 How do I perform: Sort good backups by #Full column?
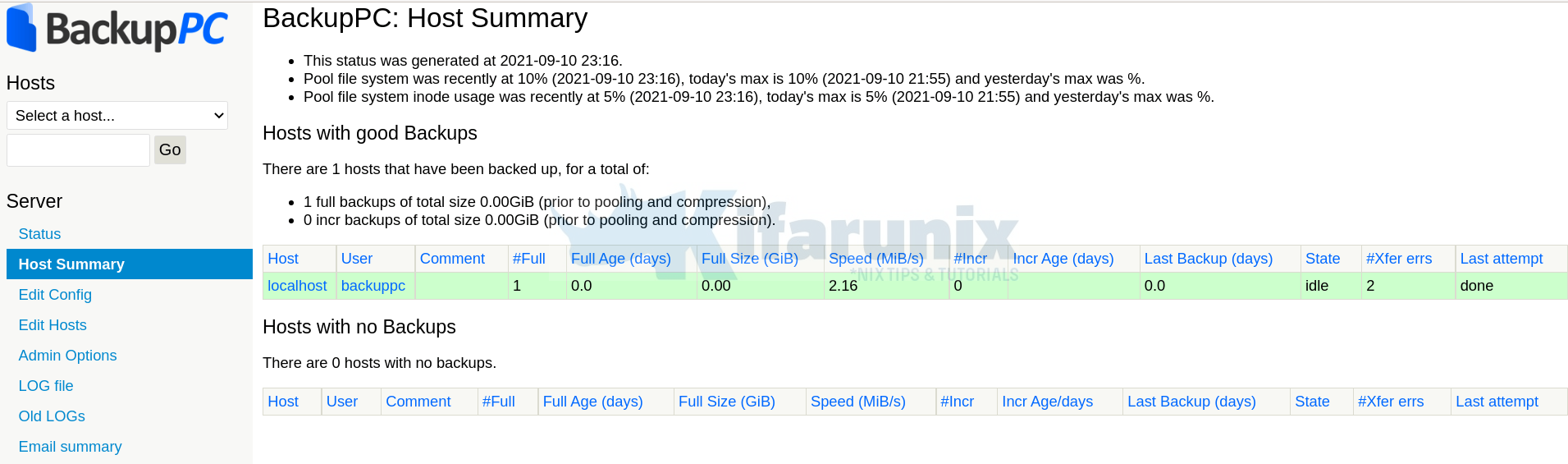[529, 259]
